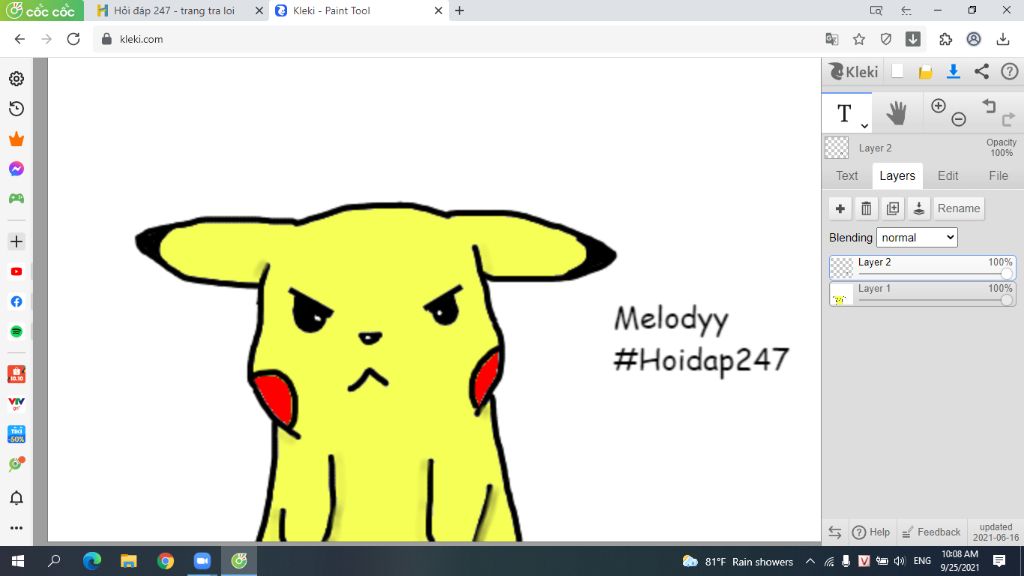This screenshot has width=1024, height=576.
Task: Zoom in with the plus magnifier
Action: (x=938, y=106)
